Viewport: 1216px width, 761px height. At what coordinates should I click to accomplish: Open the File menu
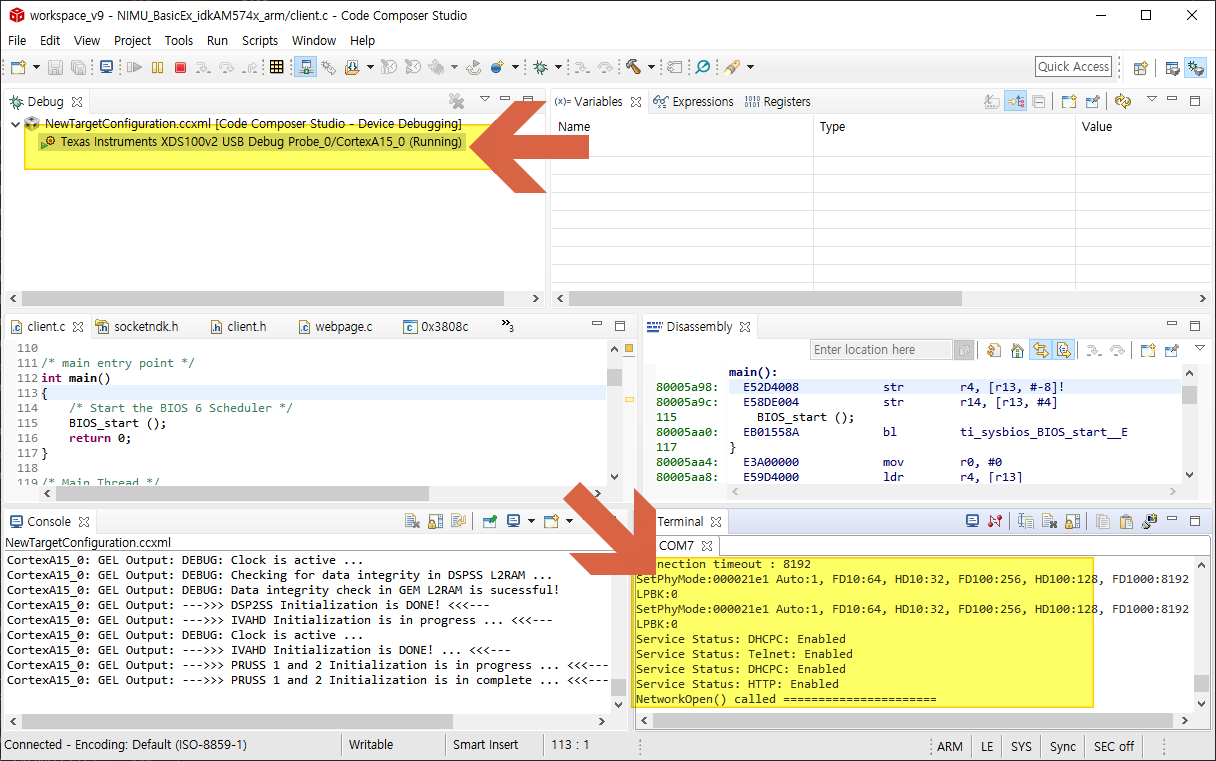(17, 40)
